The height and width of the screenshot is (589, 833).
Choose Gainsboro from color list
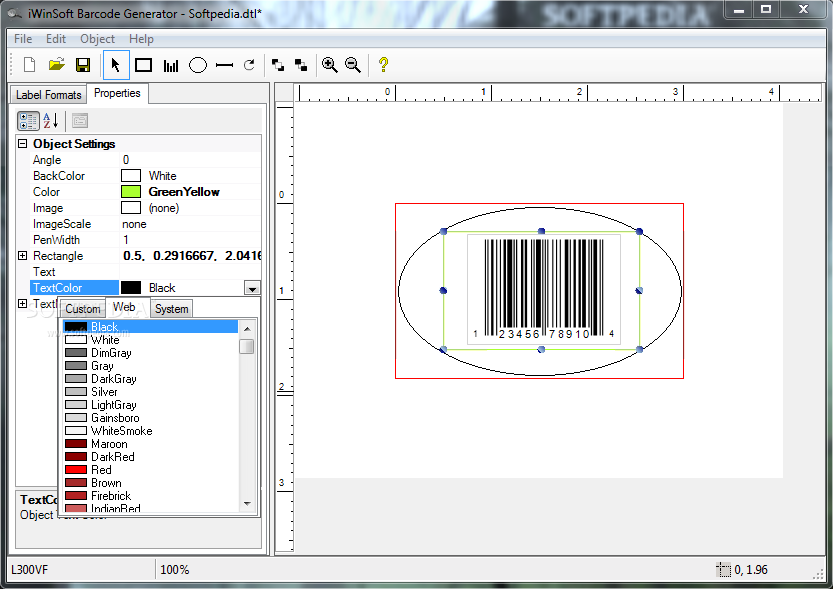pyautogui.click(x=151, y=417)
